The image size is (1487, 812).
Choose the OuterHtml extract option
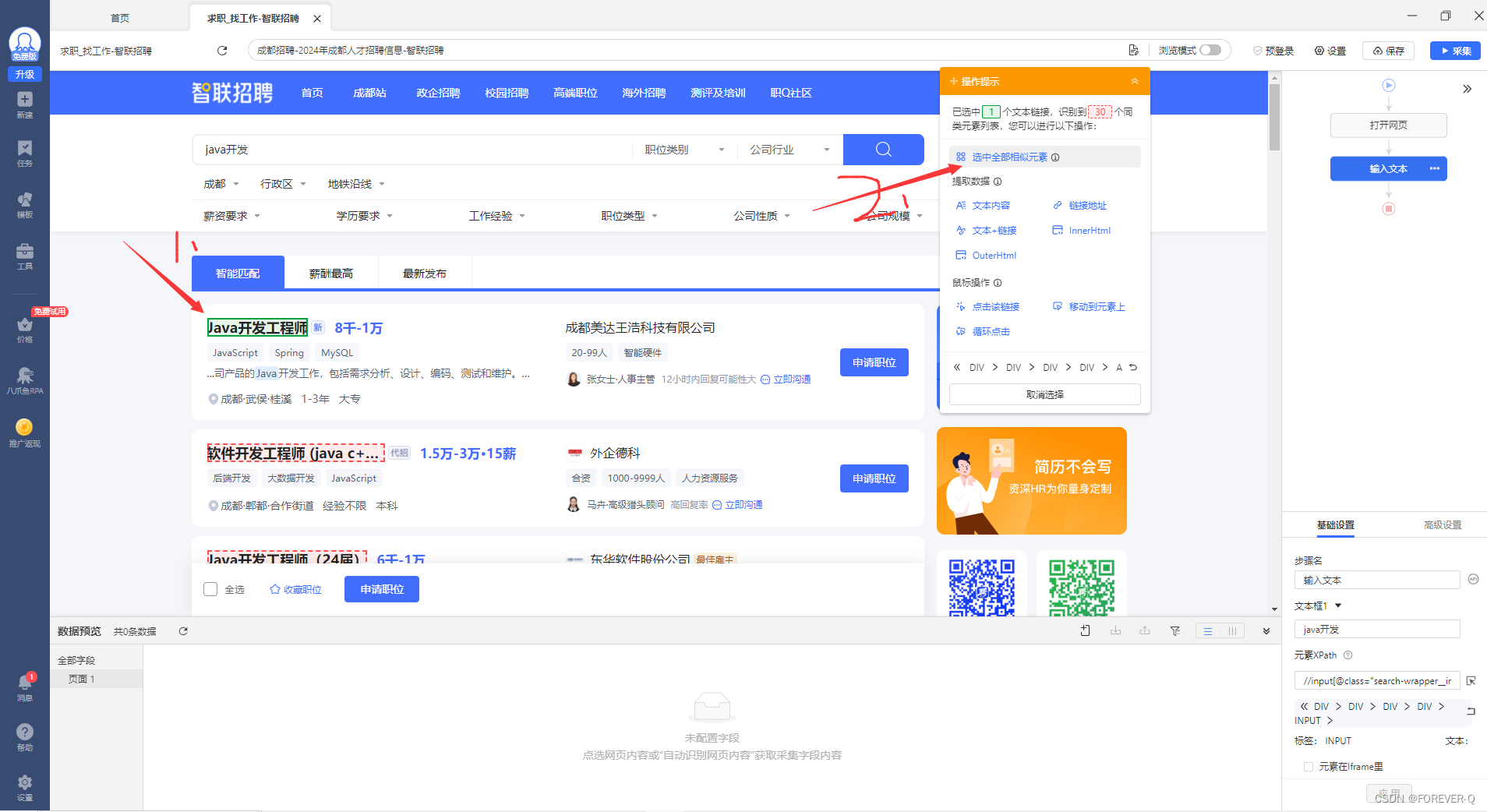point(986,256)
